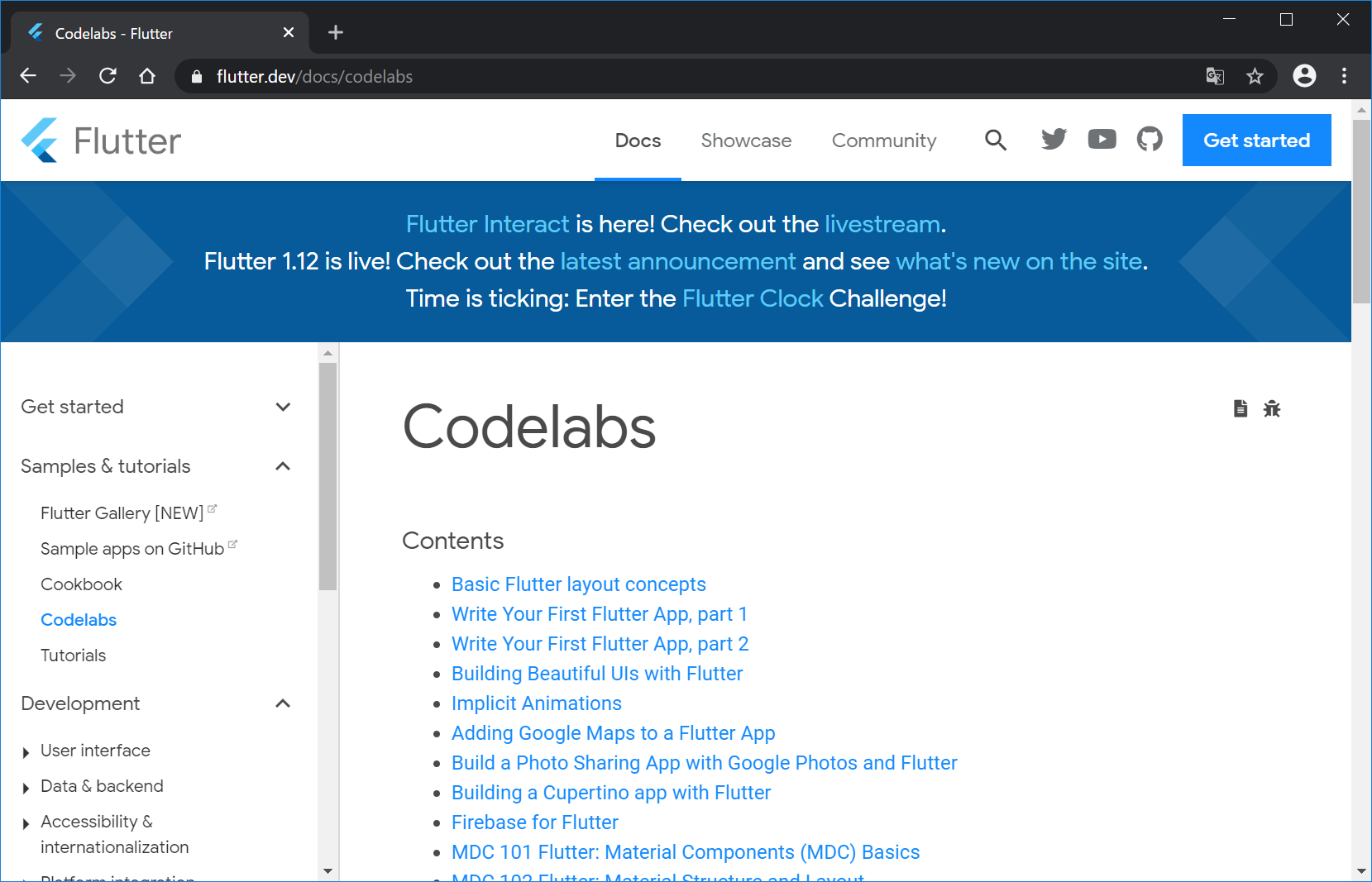
Task: Open the Implicit Animations codelab link
Action: pyautogui.click(x=536, y=703)
